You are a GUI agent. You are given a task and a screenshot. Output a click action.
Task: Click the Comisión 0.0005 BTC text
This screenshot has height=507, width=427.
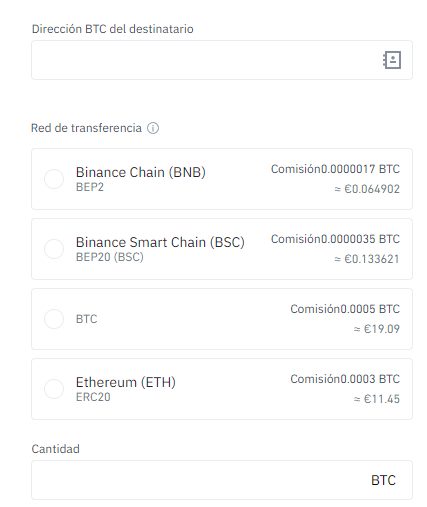(x=345, y=309)
